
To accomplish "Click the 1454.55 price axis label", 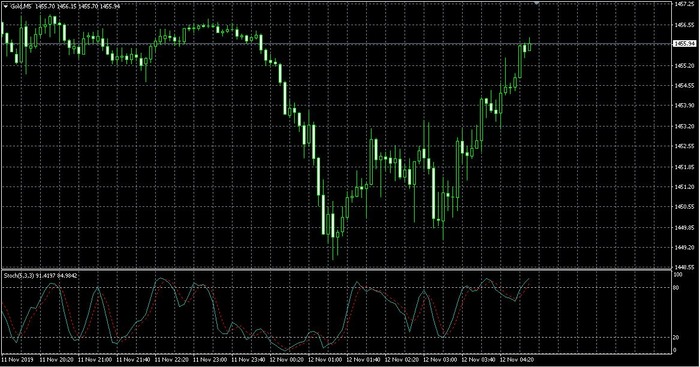I will (x=684, y=85).
